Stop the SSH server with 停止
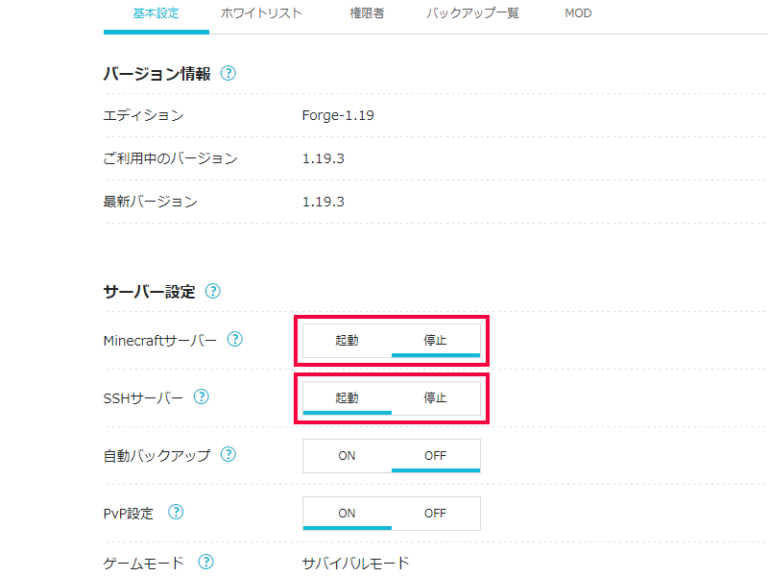 [x=435, y=398]
